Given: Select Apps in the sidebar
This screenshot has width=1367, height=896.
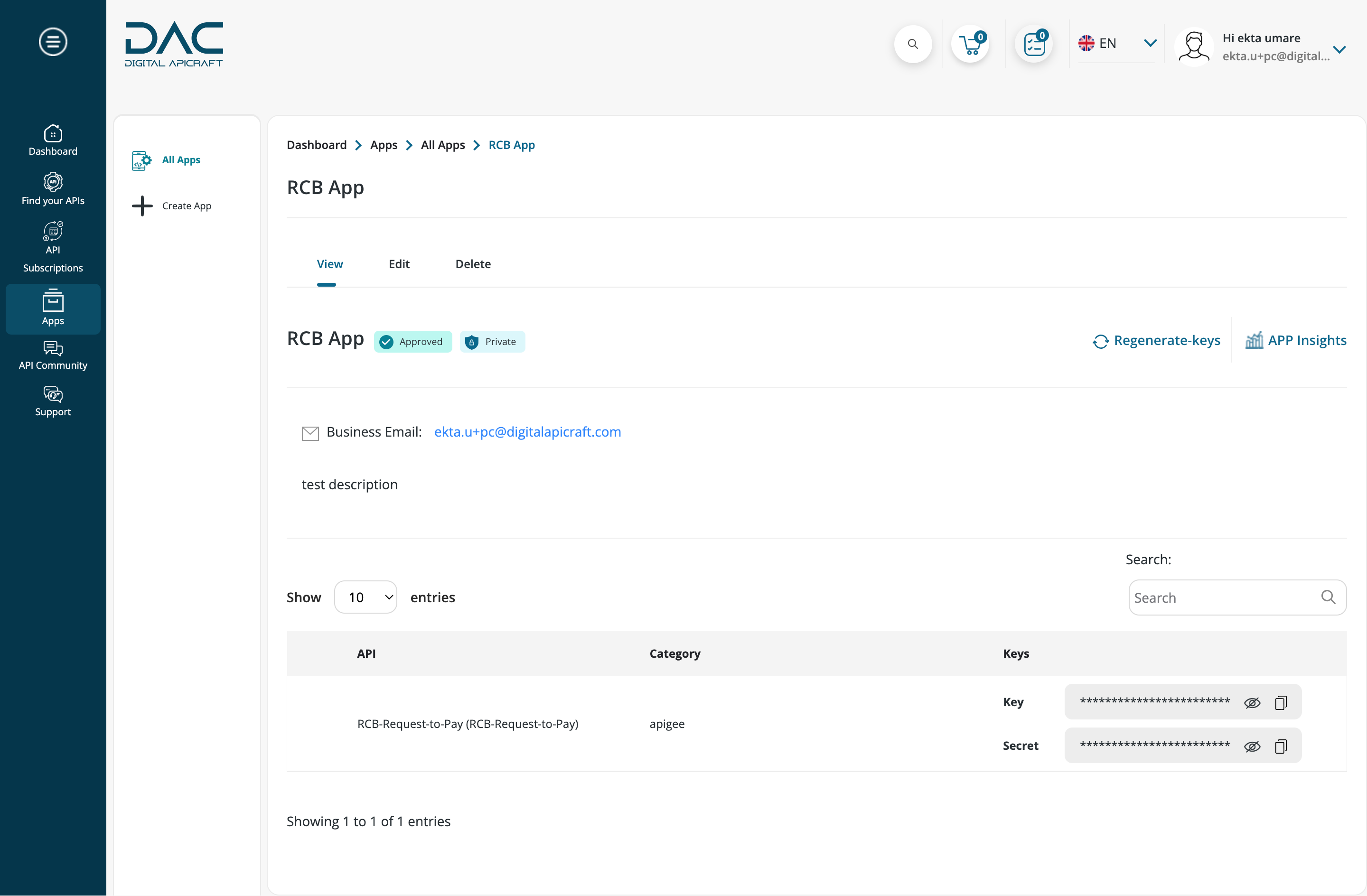Looking at the screenshot, I should [53, 308].
